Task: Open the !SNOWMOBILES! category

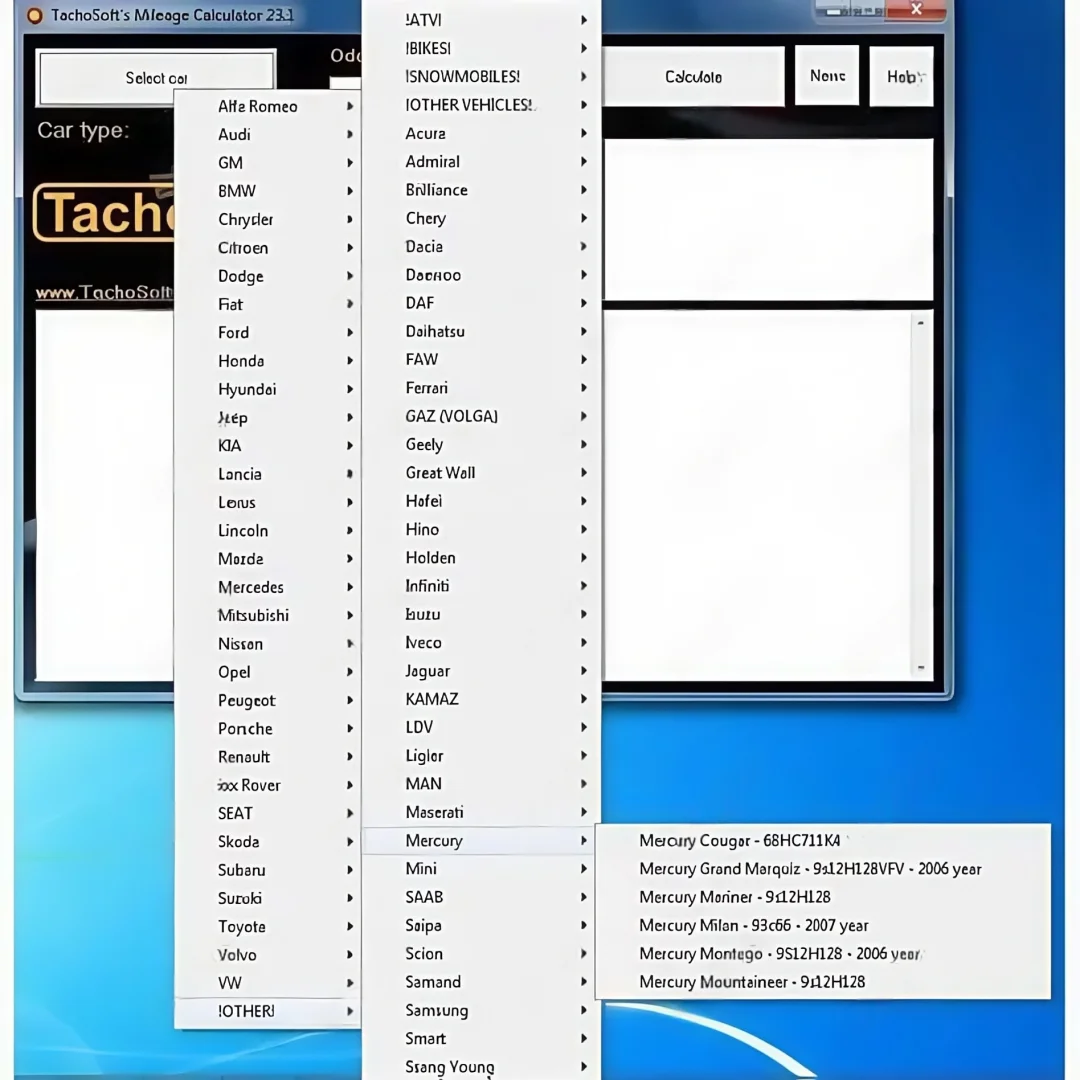Action: pyautogui.click(x=481, y=76)
